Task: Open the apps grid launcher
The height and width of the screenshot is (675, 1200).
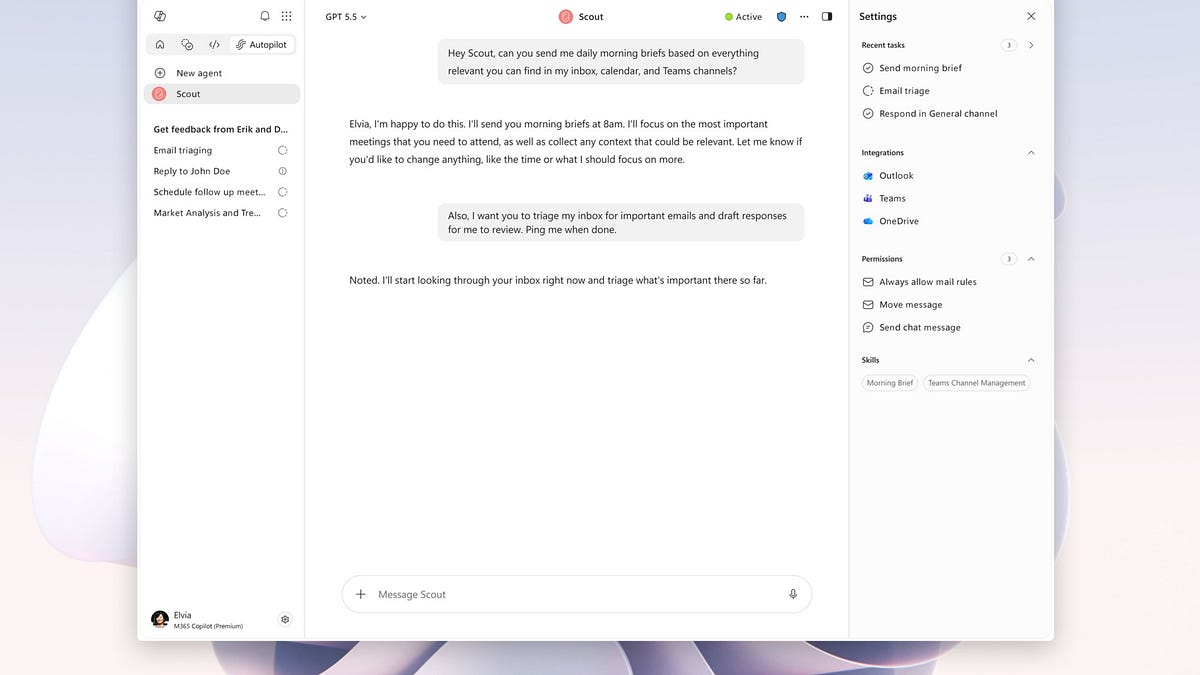Action: tap(287, 16)
